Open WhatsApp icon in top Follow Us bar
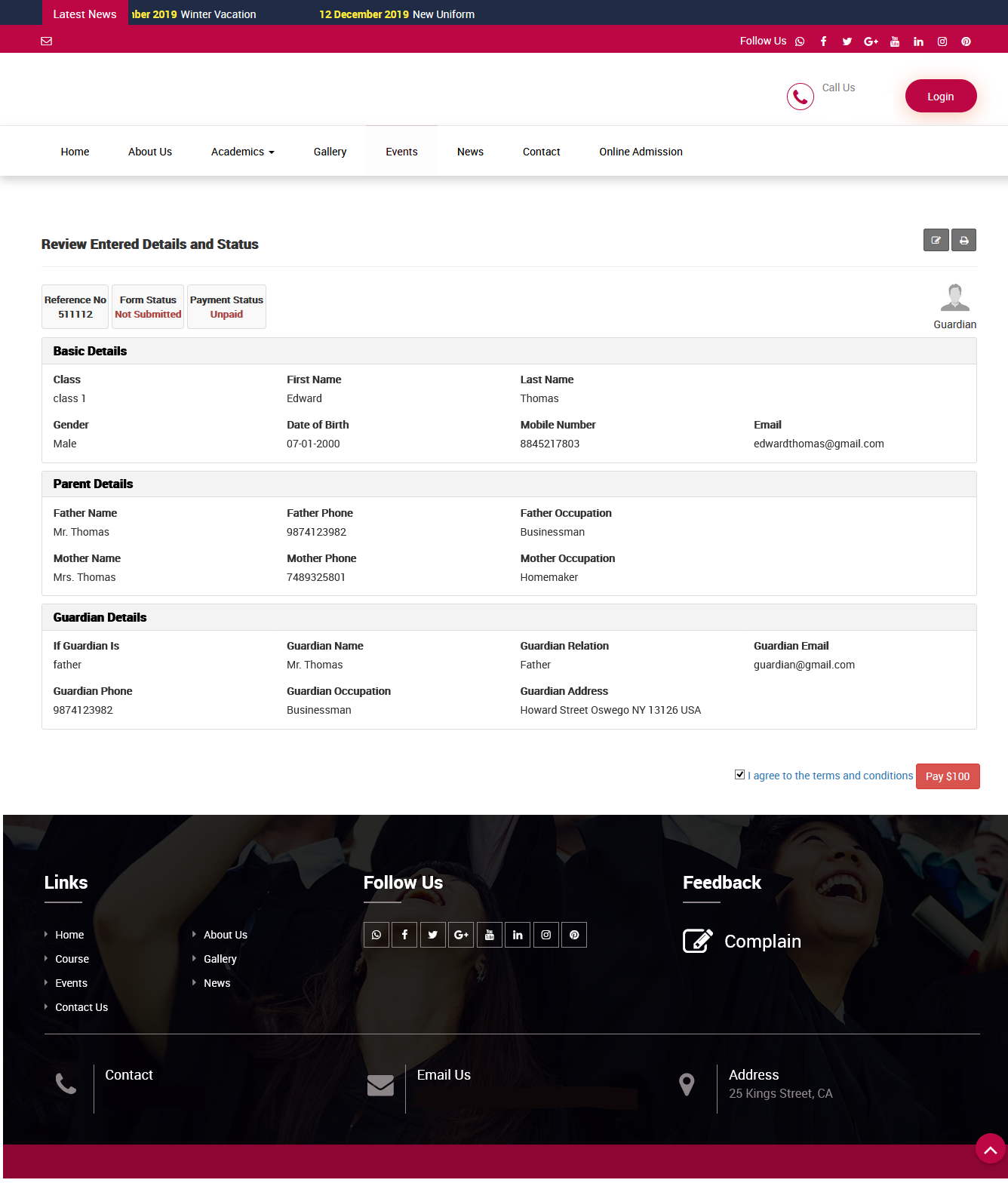The image size is (1008, 1183). pos(800,41)
